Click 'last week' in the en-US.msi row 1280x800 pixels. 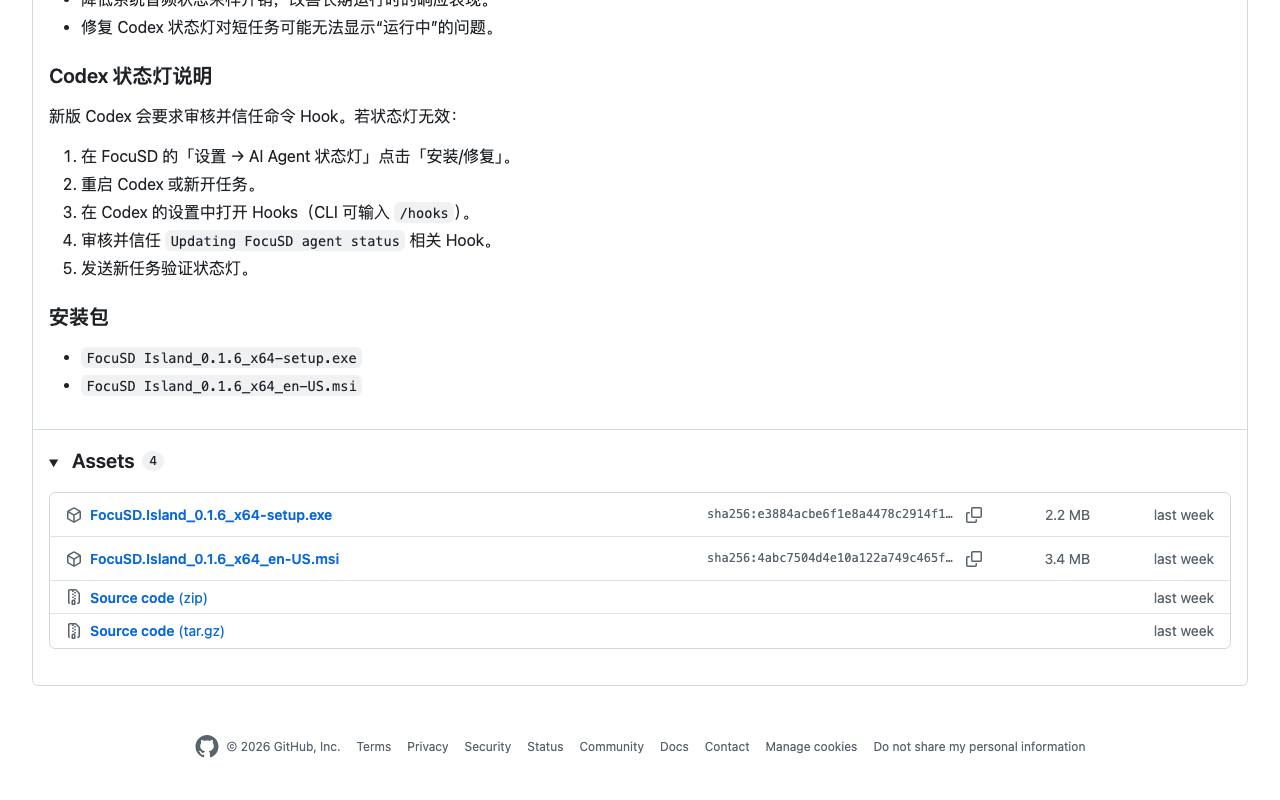(1184, 559)
